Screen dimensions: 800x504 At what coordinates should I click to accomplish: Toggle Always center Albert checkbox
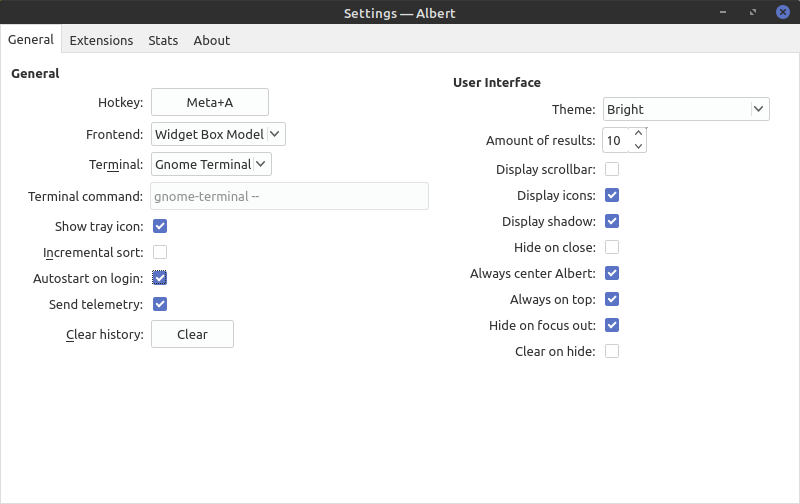click(x=612, y=273)
